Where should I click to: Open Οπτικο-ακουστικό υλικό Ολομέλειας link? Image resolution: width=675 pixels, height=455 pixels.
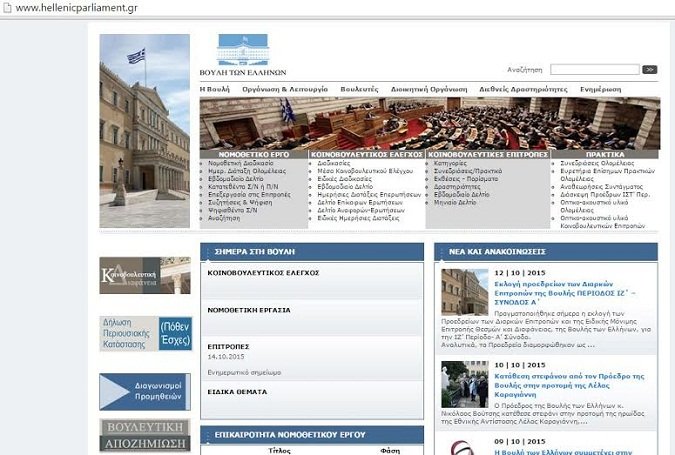click(x=594, y=206)
